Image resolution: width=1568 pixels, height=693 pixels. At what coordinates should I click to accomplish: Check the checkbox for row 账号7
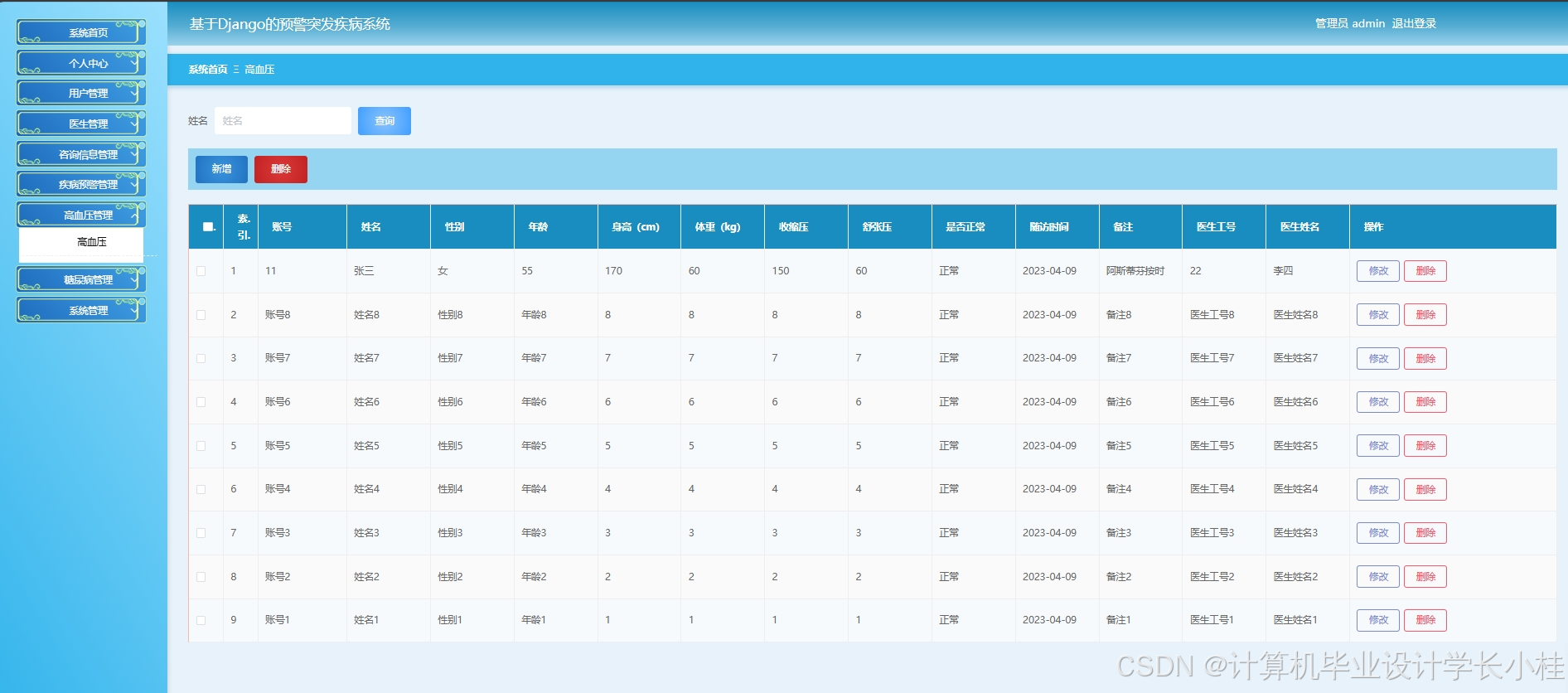pos(201,358)
